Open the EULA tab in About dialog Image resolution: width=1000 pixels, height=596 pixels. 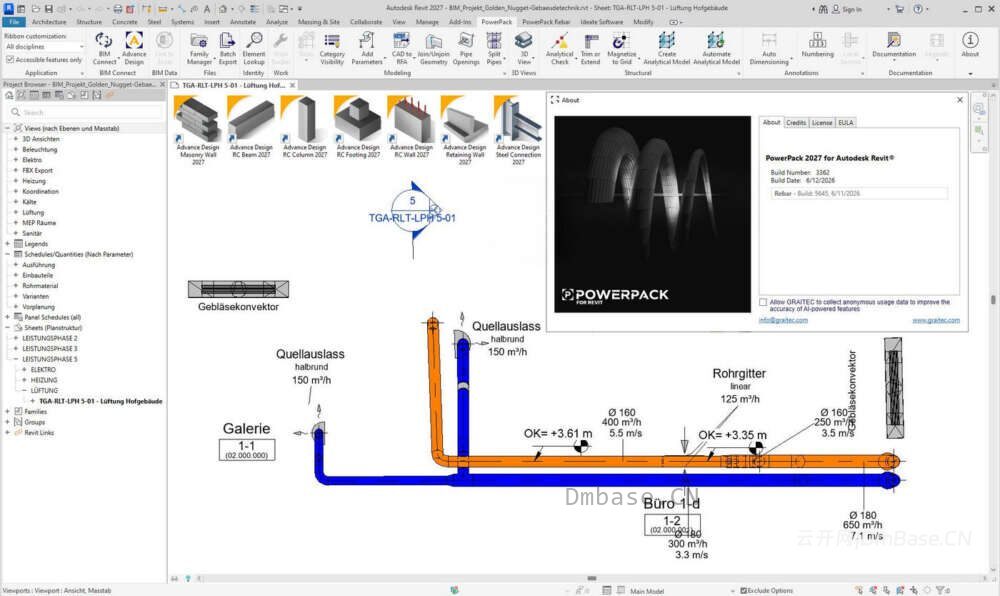coord(846,122)
